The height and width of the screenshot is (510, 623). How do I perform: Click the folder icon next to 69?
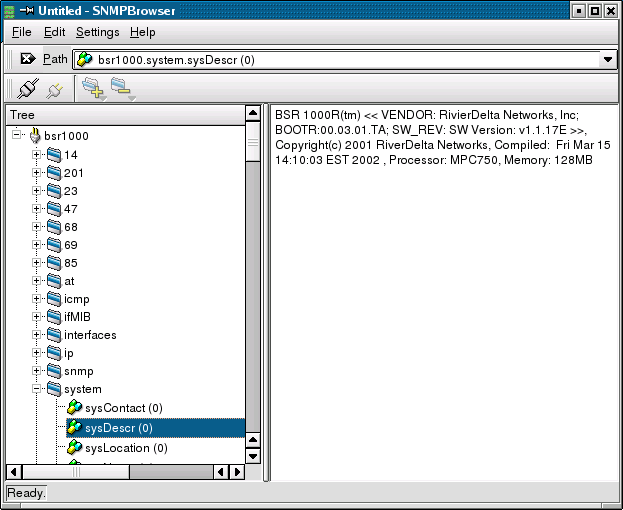click(54, 245)
